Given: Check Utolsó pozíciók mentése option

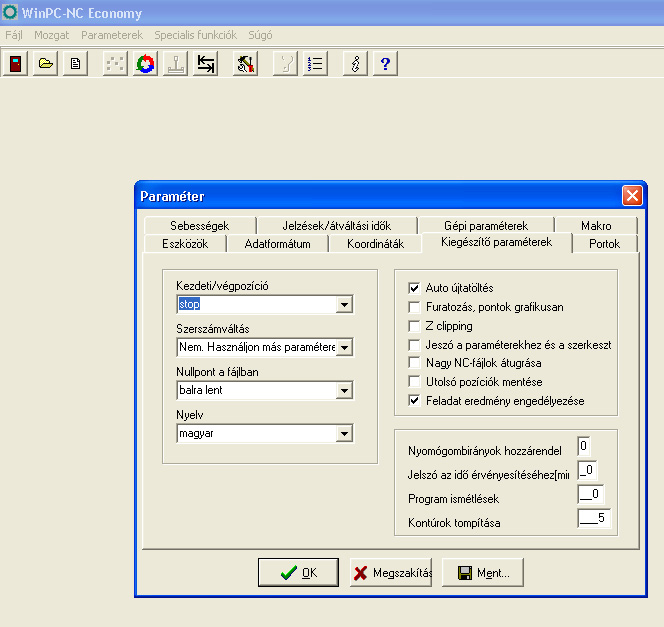Looking at the screenshot, I should click(x=414, y=381).
